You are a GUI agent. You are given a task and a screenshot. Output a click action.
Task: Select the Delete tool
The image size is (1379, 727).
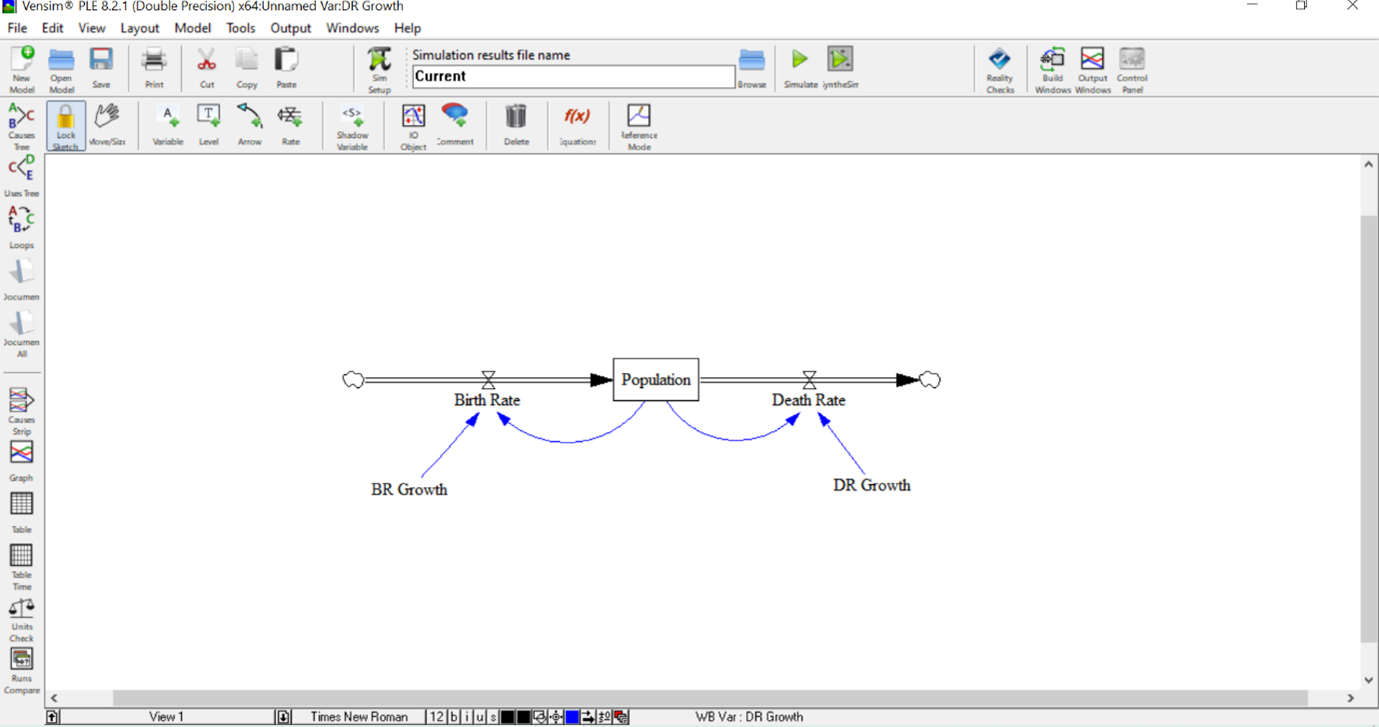click(516, 125)
